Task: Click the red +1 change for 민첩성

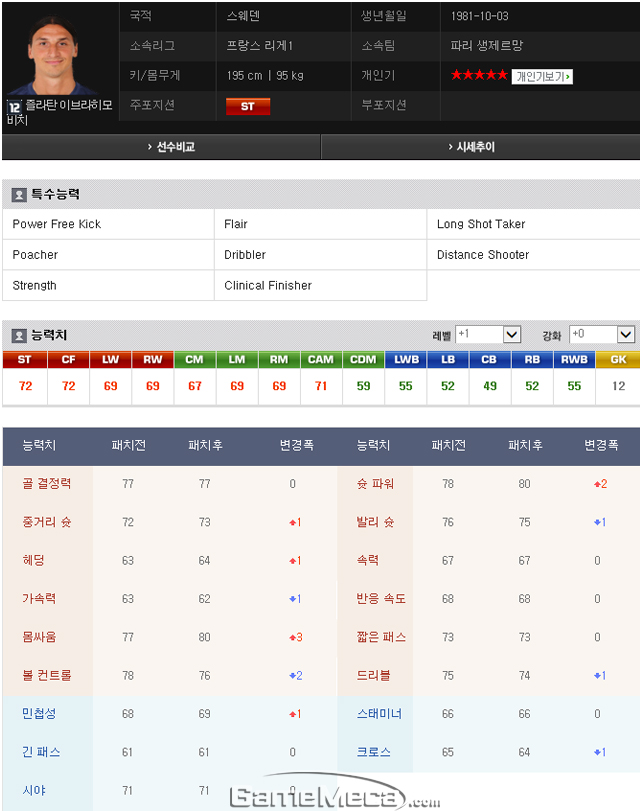Action: [295, 714]
